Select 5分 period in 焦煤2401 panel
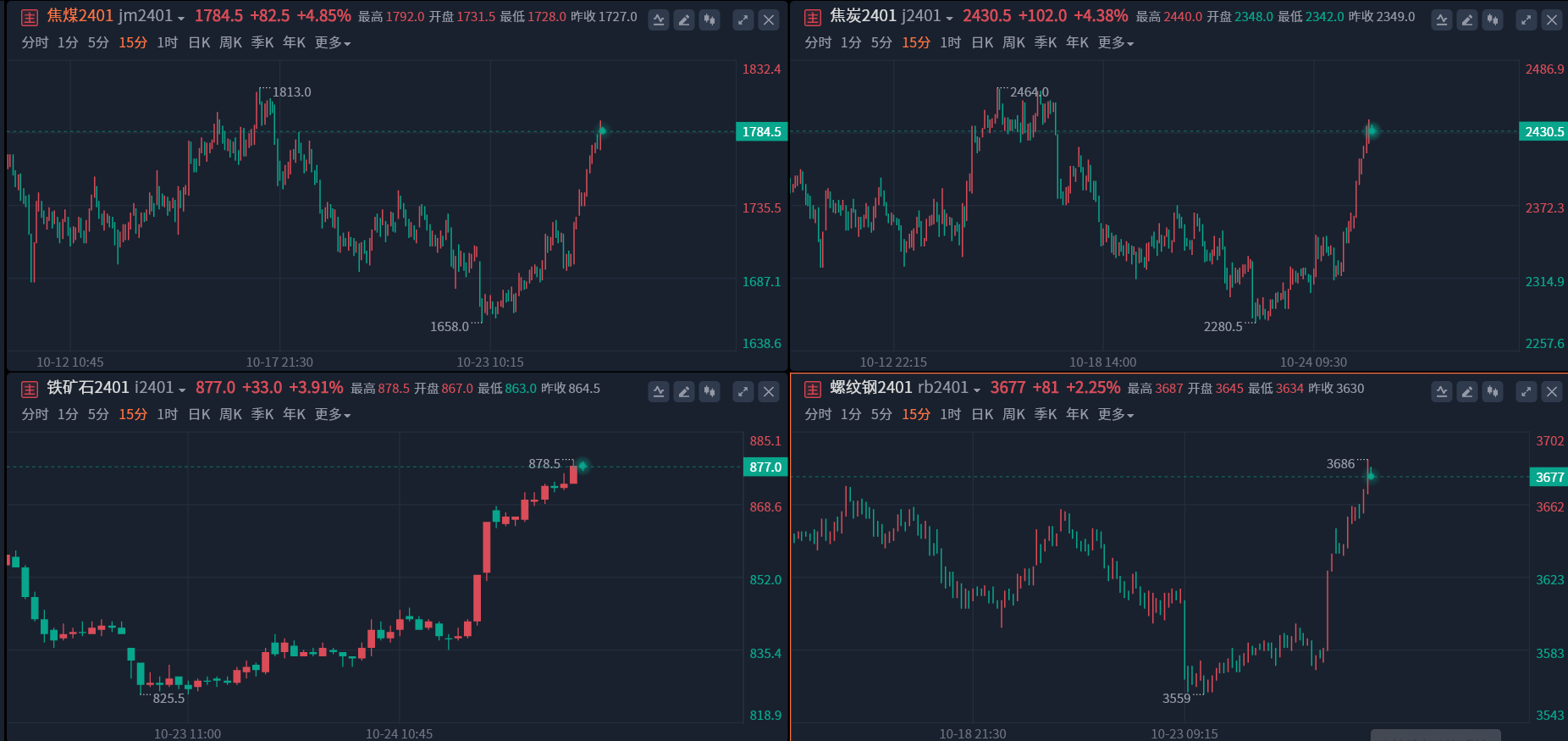This screenshot has width=1568, height=741. point(98,42)
